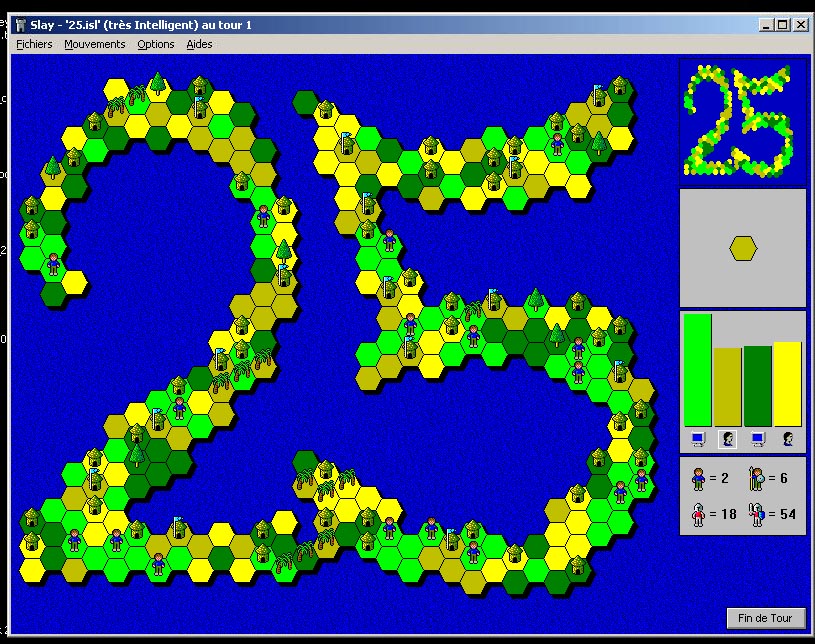815x644 pixels.
Task: Click the island minimap showing the 25
Action: pos(743,121)
